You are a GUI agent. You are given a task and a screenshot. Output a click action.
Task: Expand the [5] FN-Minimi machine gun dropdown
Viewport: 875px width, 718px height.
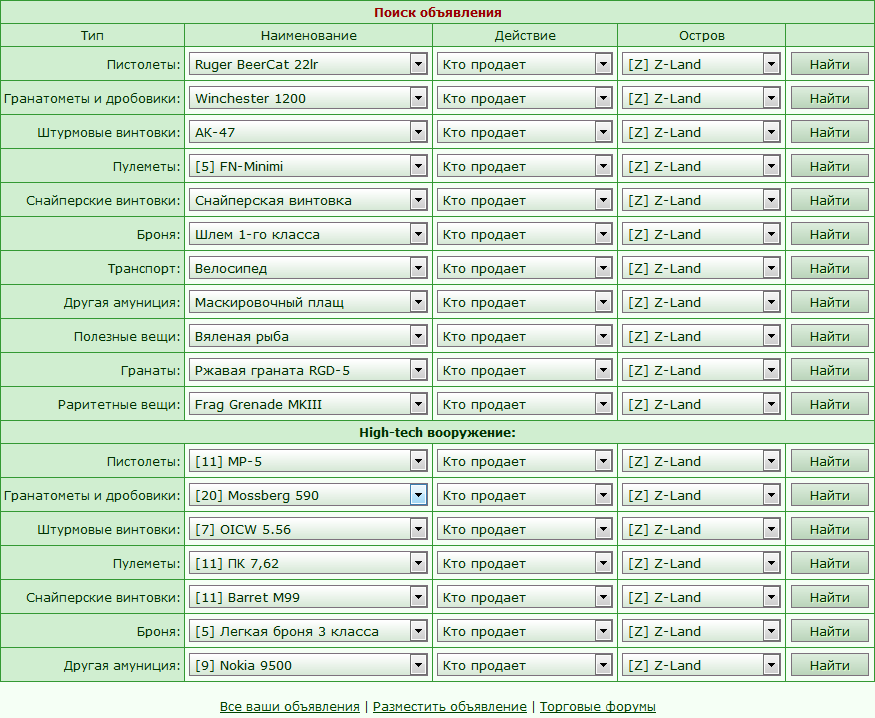(x=308, y=167)
